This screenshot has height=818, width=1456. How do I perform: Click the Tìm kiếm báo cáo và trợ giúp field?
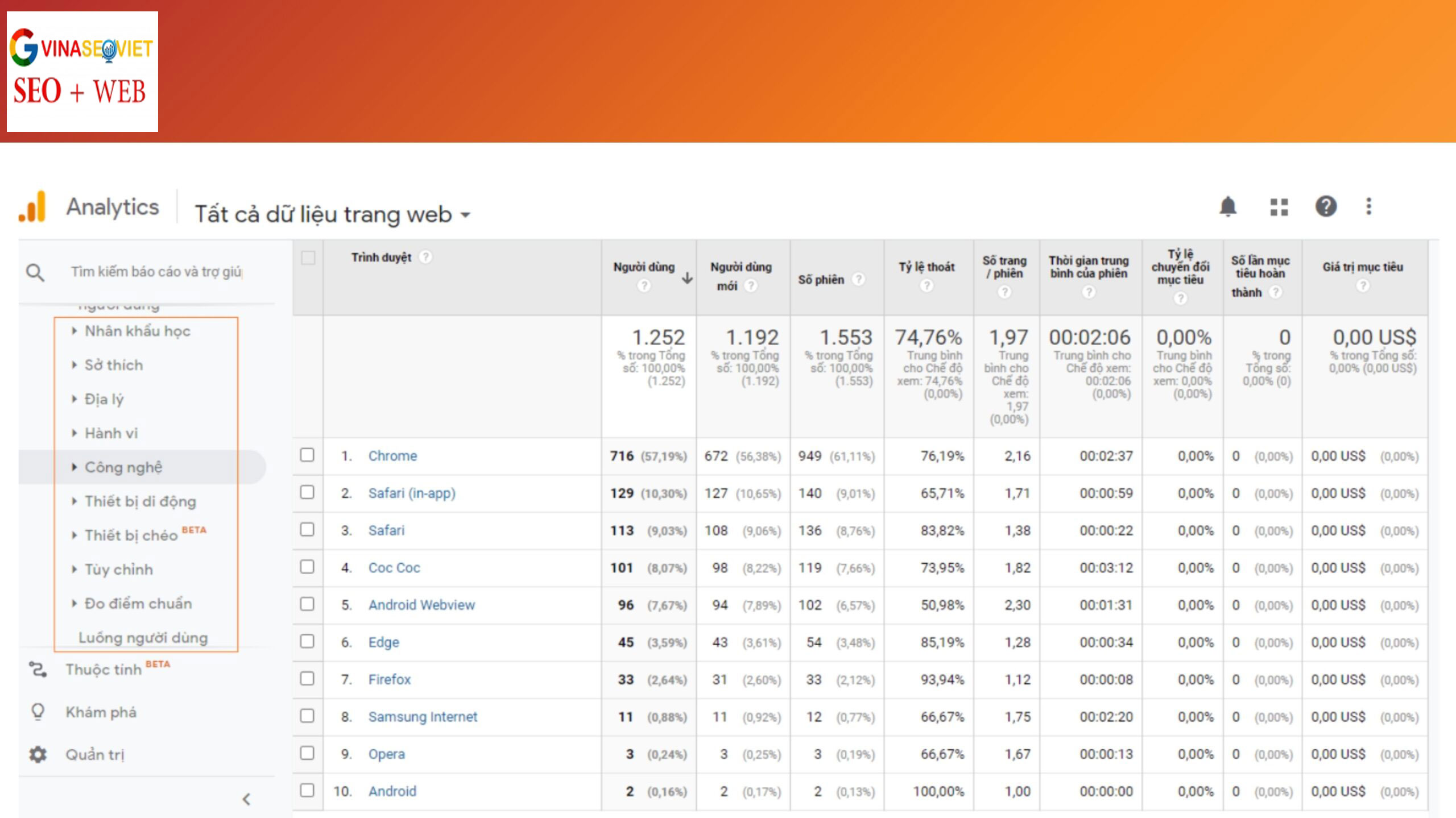[x=156, y=272]
